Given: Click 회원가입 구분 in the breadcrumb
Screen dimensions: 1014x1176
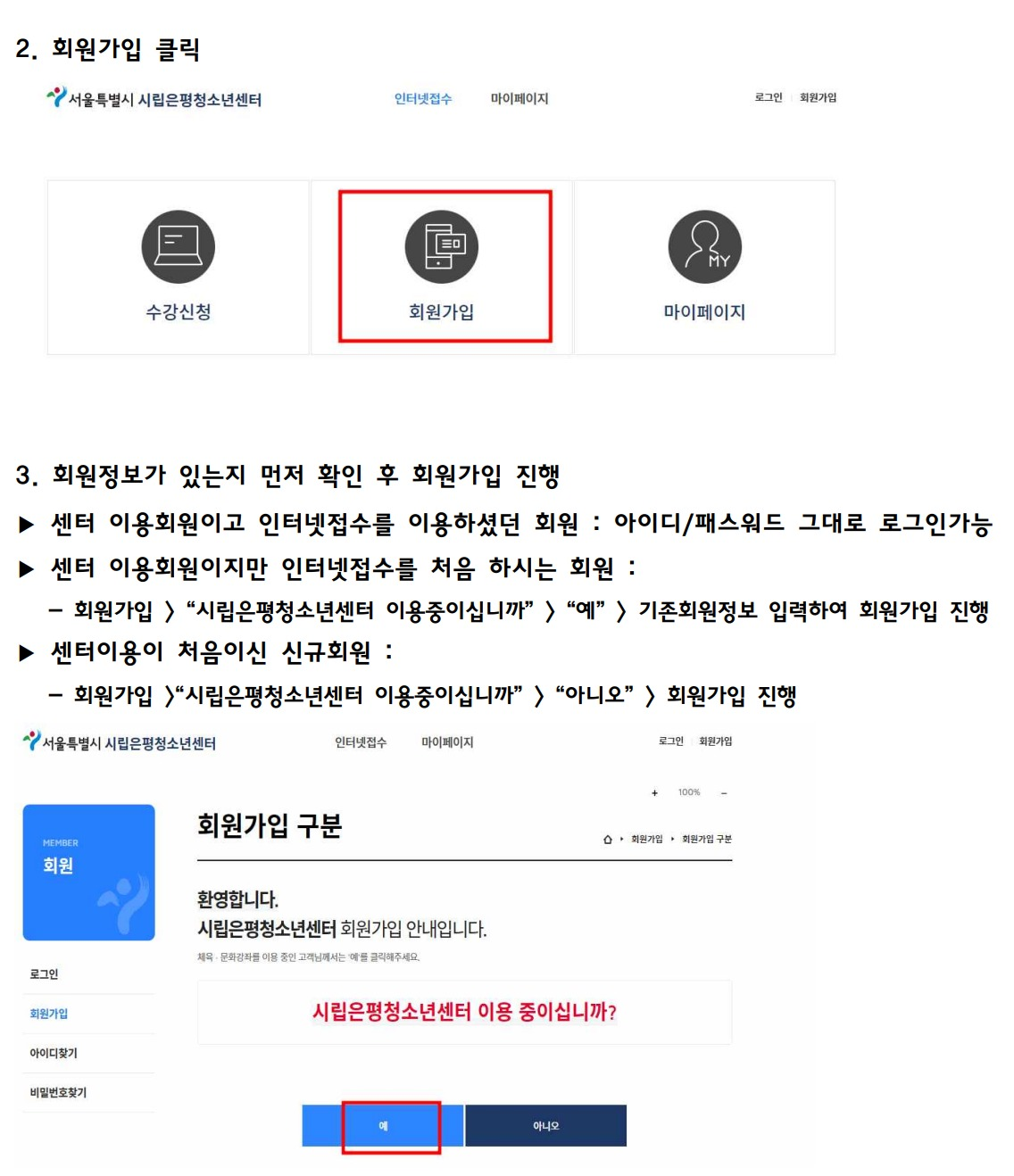Looking at the screenshot, I should point(707,840).
